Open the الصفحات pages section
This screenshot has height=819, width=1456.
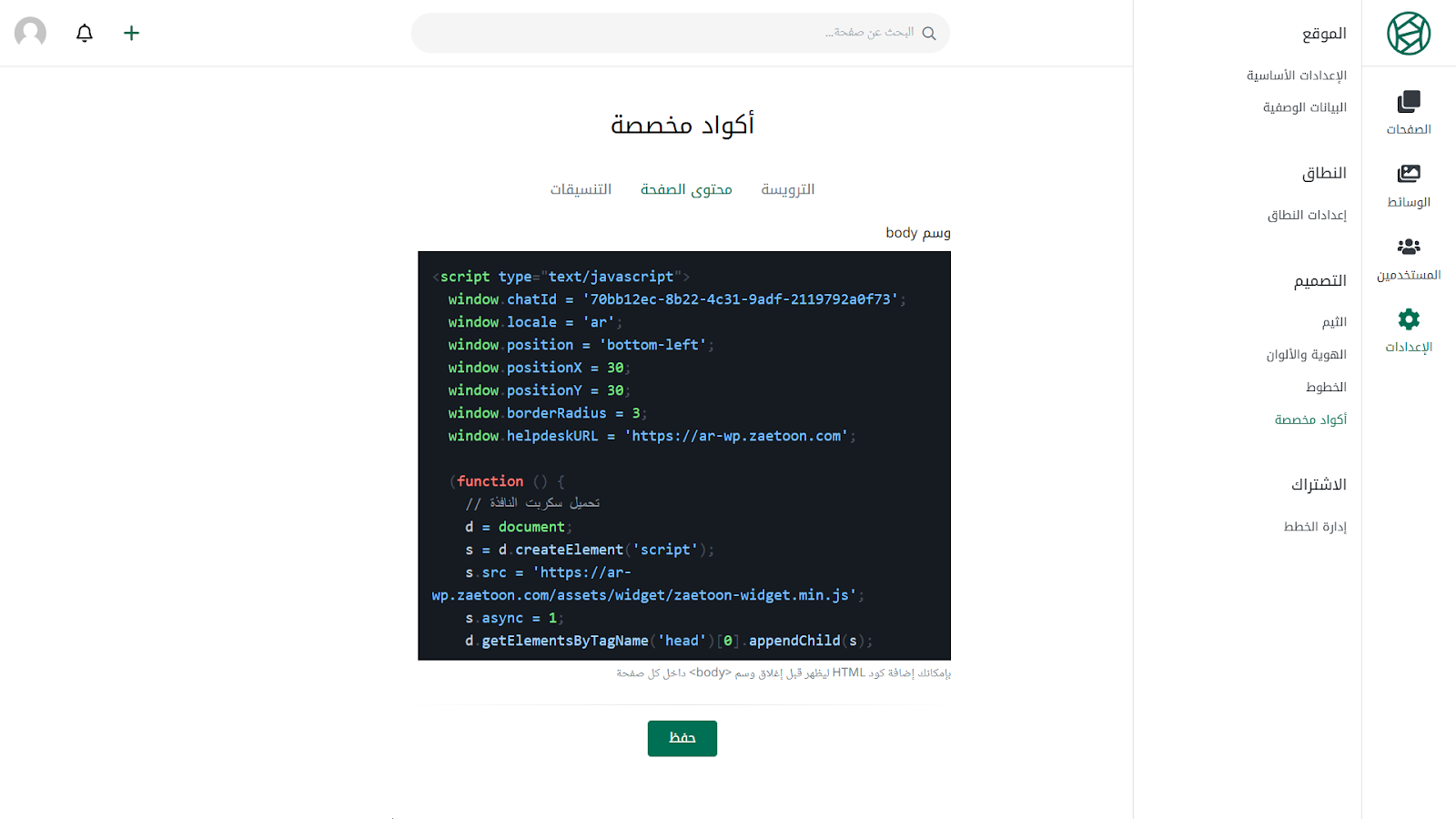[1409, 113]
